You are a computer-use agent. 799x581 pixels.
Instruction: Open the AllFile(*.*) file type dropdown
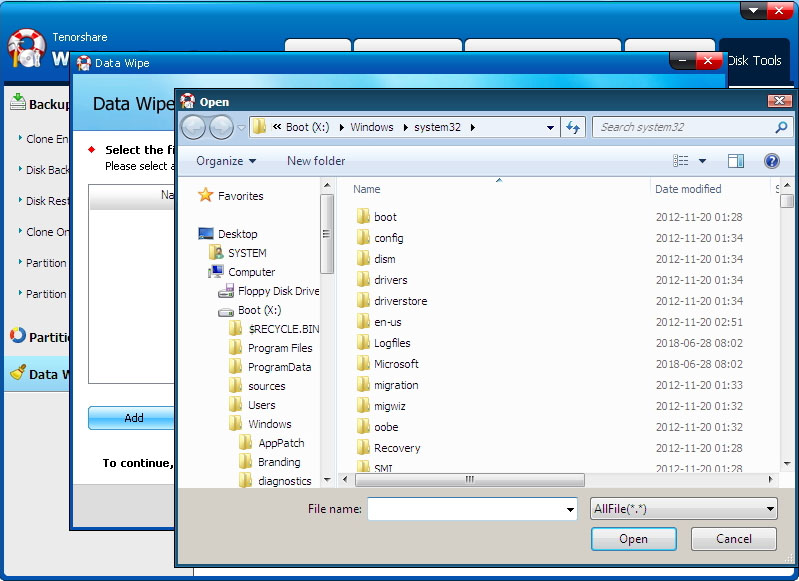click(x=683, y=509)
